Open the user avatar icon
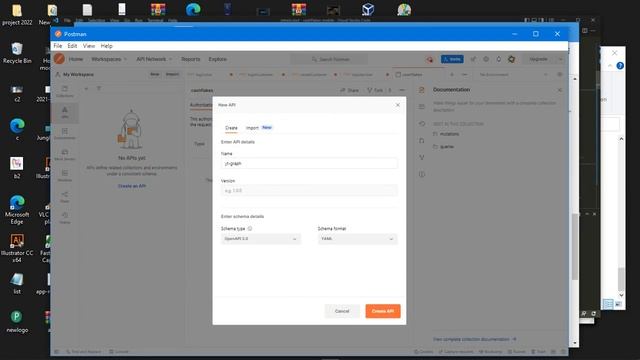640x360 pixels. [511, 59]
